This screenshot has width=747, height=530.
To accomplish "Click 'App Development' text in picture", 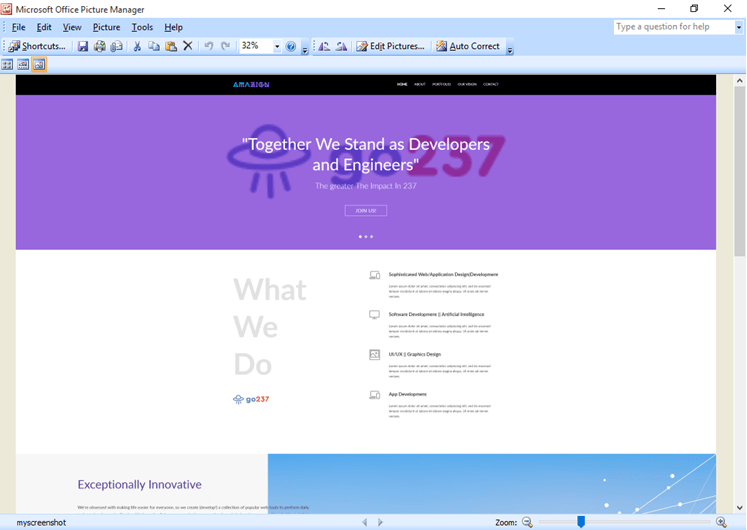I will tap(407, 394).
